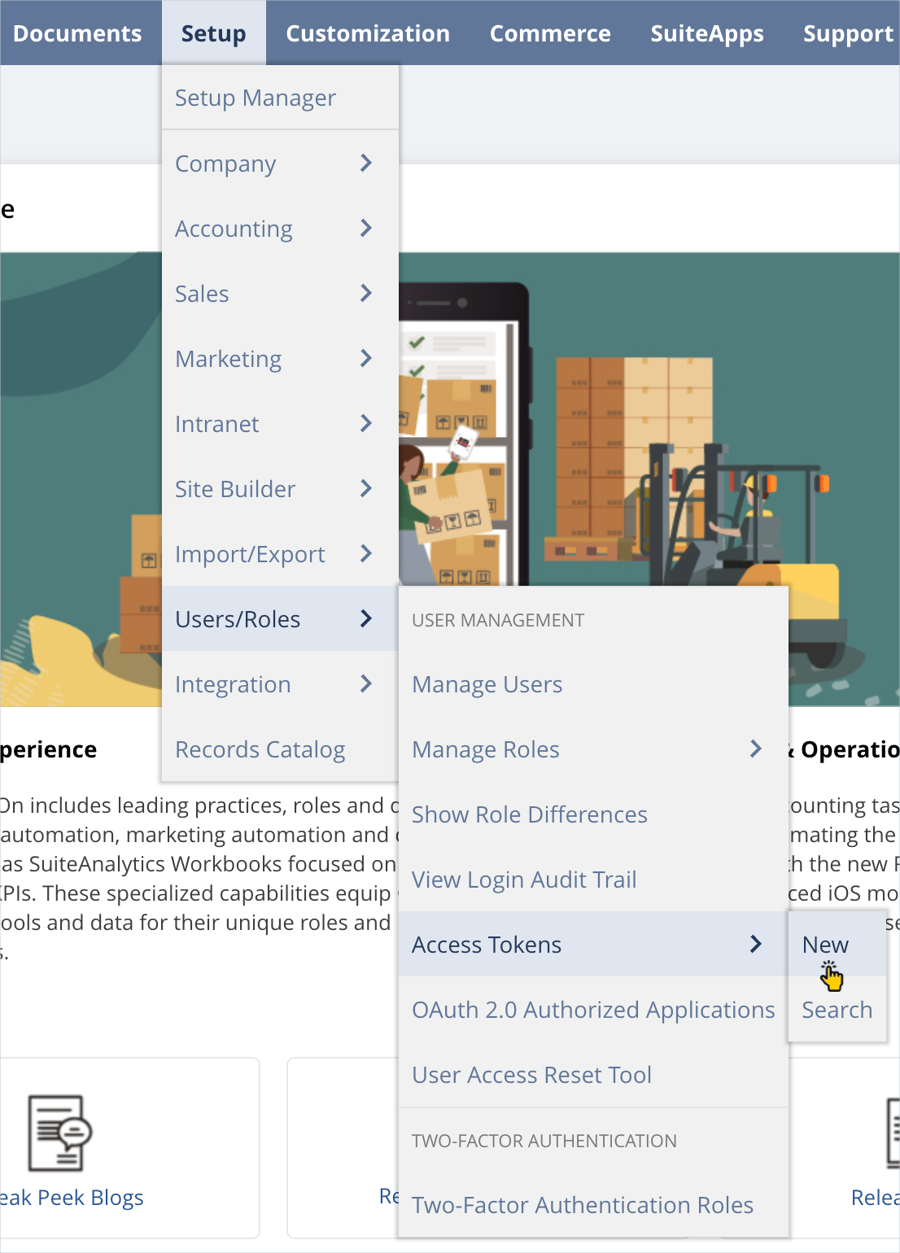Select User Access Reset Tool
This screenshot has height=1253, width=900.
click(531, 1075)
